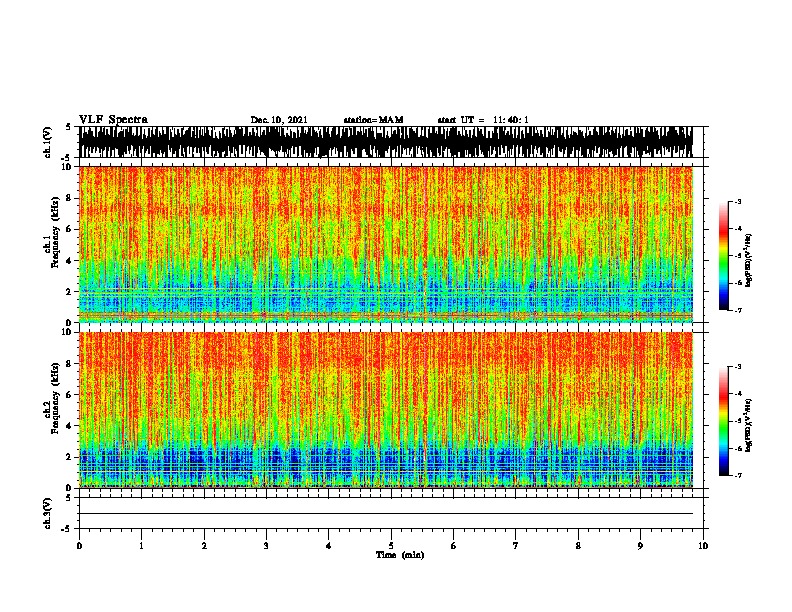Click the "3" tick label on time axis
The width and height of the screenshot is (792, 612).
[x=266, y=546]
